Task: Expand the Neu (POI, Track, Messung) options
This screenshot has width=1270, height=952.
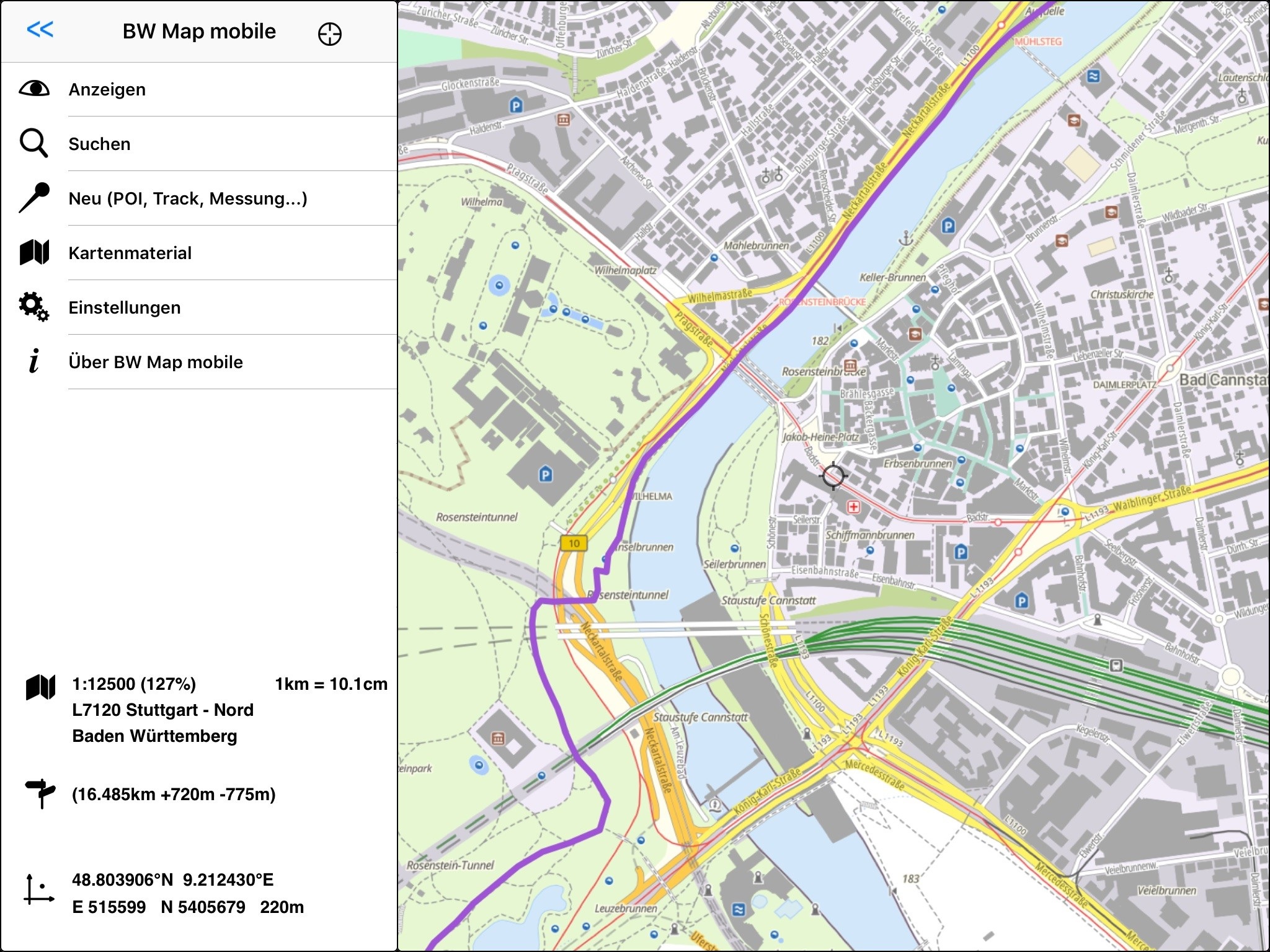Action: pyautogui.click(x=189, y=198)
